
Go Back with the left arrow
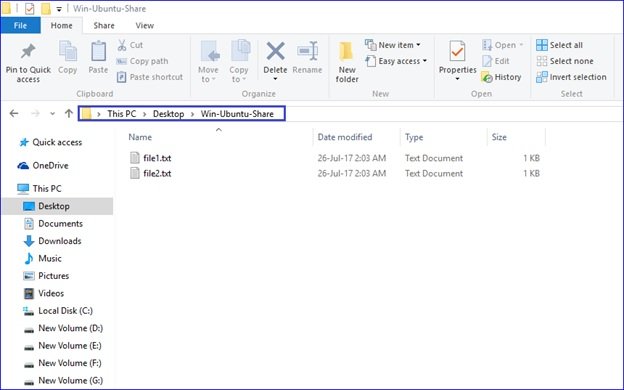point(14,114)
